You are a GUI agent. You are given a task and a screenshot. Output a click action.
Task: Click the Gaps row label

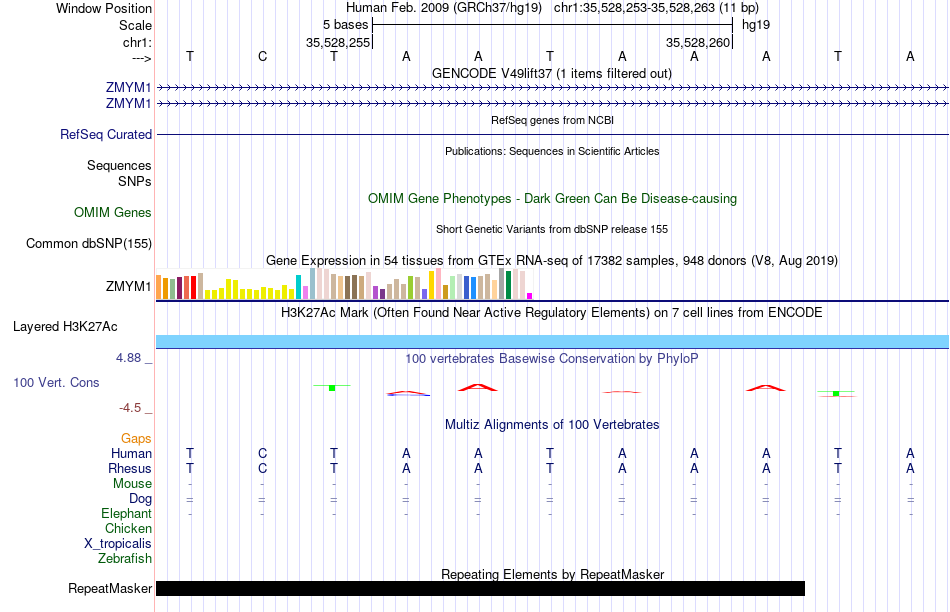coord(136,438)
